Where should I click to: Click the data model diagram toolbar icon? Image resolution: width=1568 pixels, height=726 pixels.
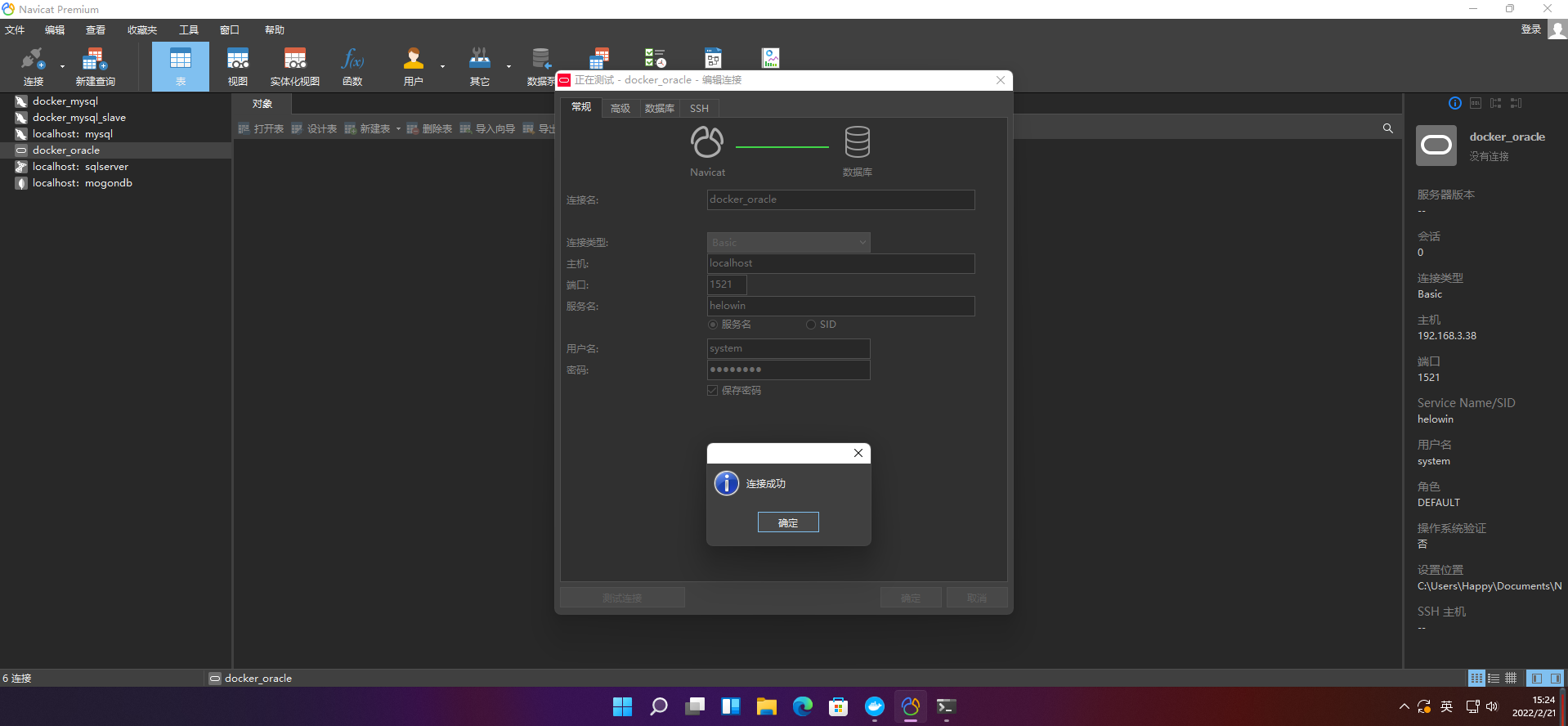[713, 58]
